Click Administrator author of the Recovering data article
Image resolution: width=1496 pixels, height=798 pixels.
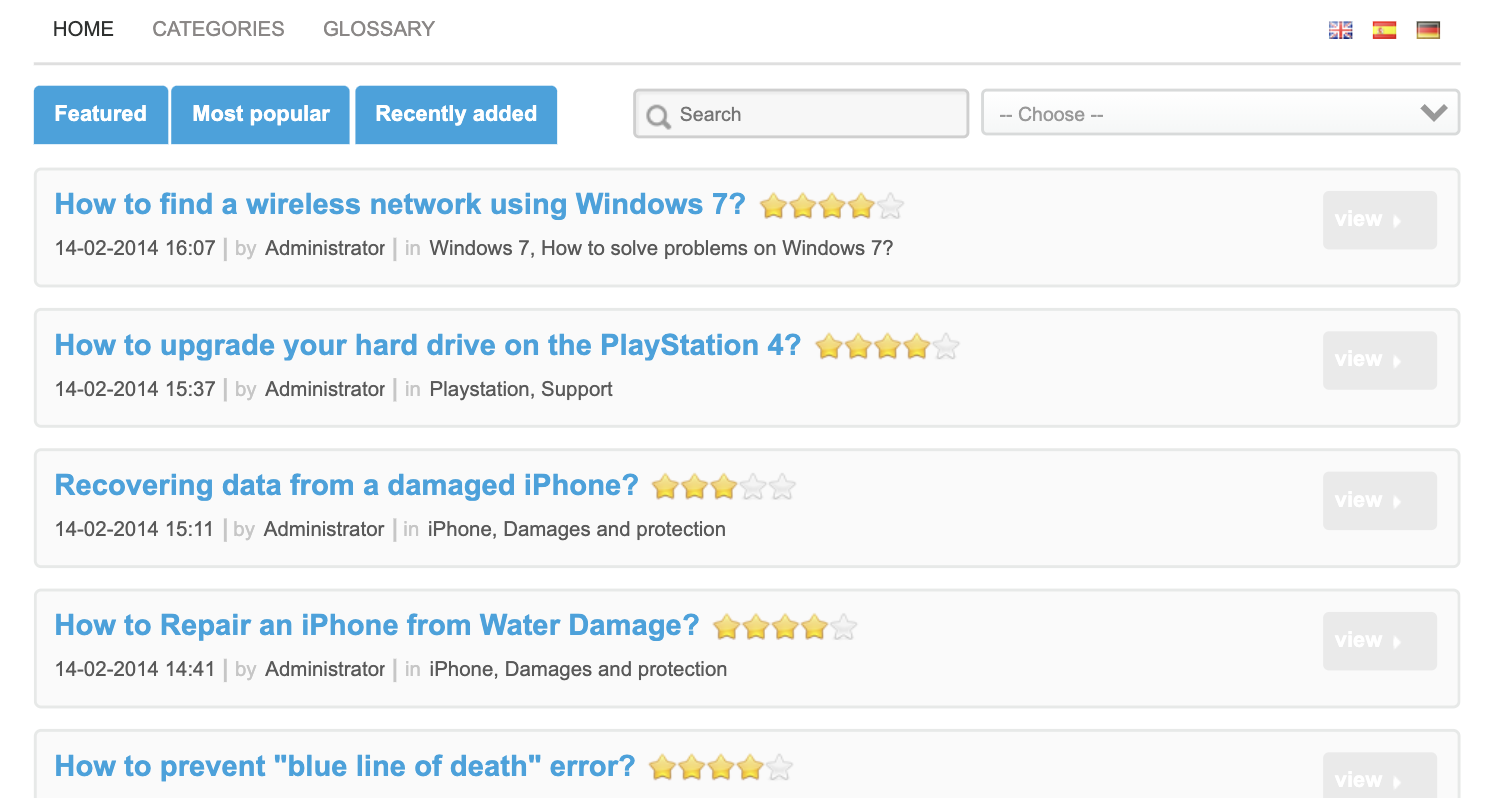(x=324, y=529)
